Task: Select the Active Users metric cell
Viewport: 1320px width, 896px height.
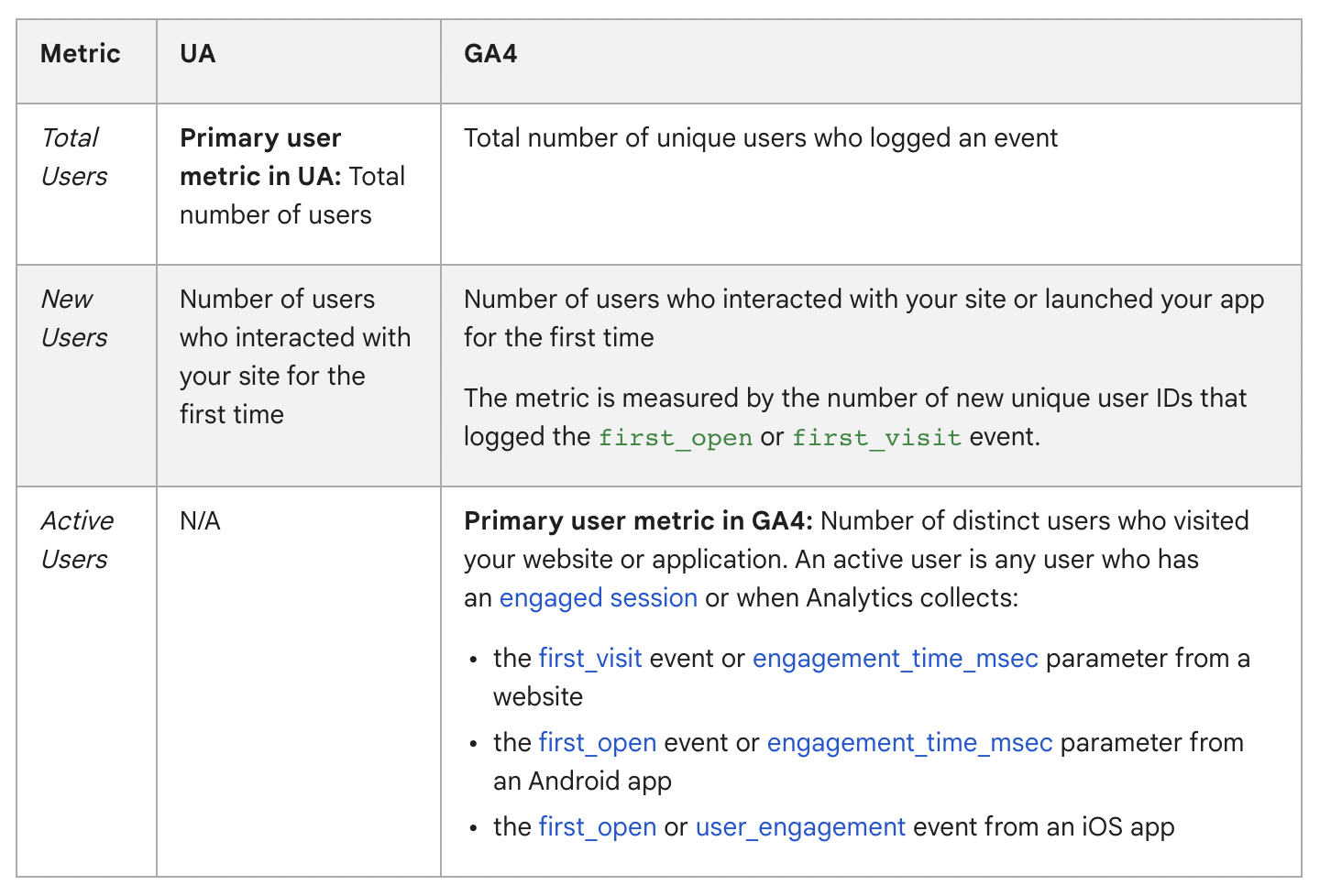Action: pyautogui.click(x=86, y=681)
